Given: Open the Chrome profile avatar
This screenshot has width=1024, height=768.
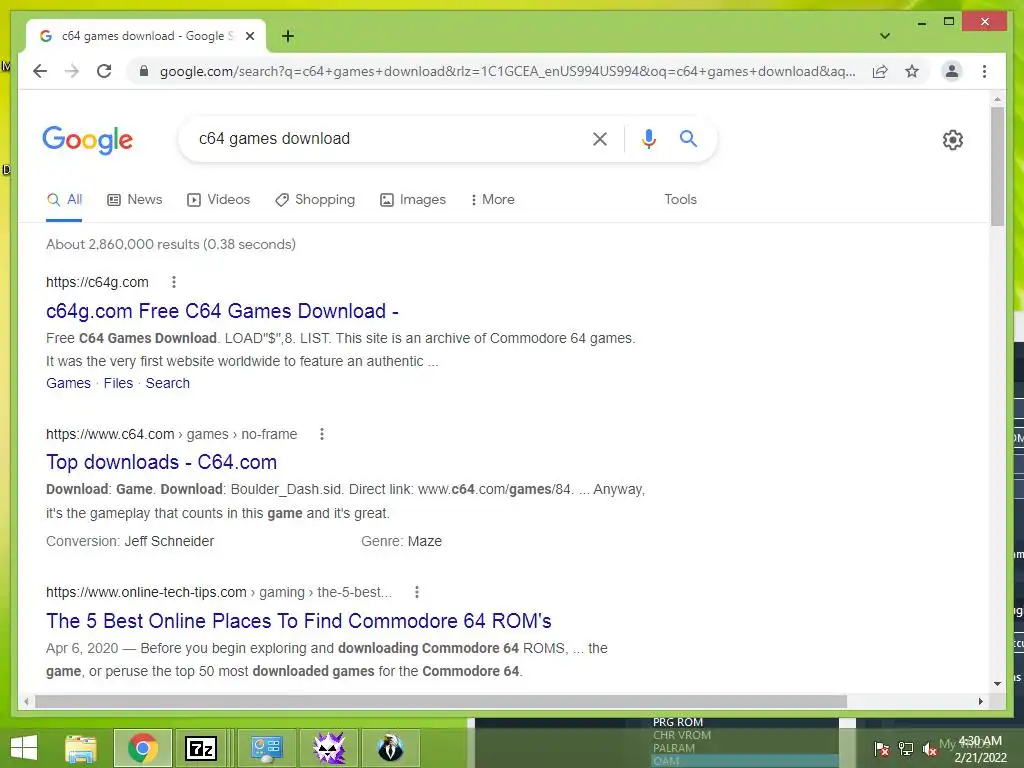Looking at the screenshot, I should click(952, 71).
